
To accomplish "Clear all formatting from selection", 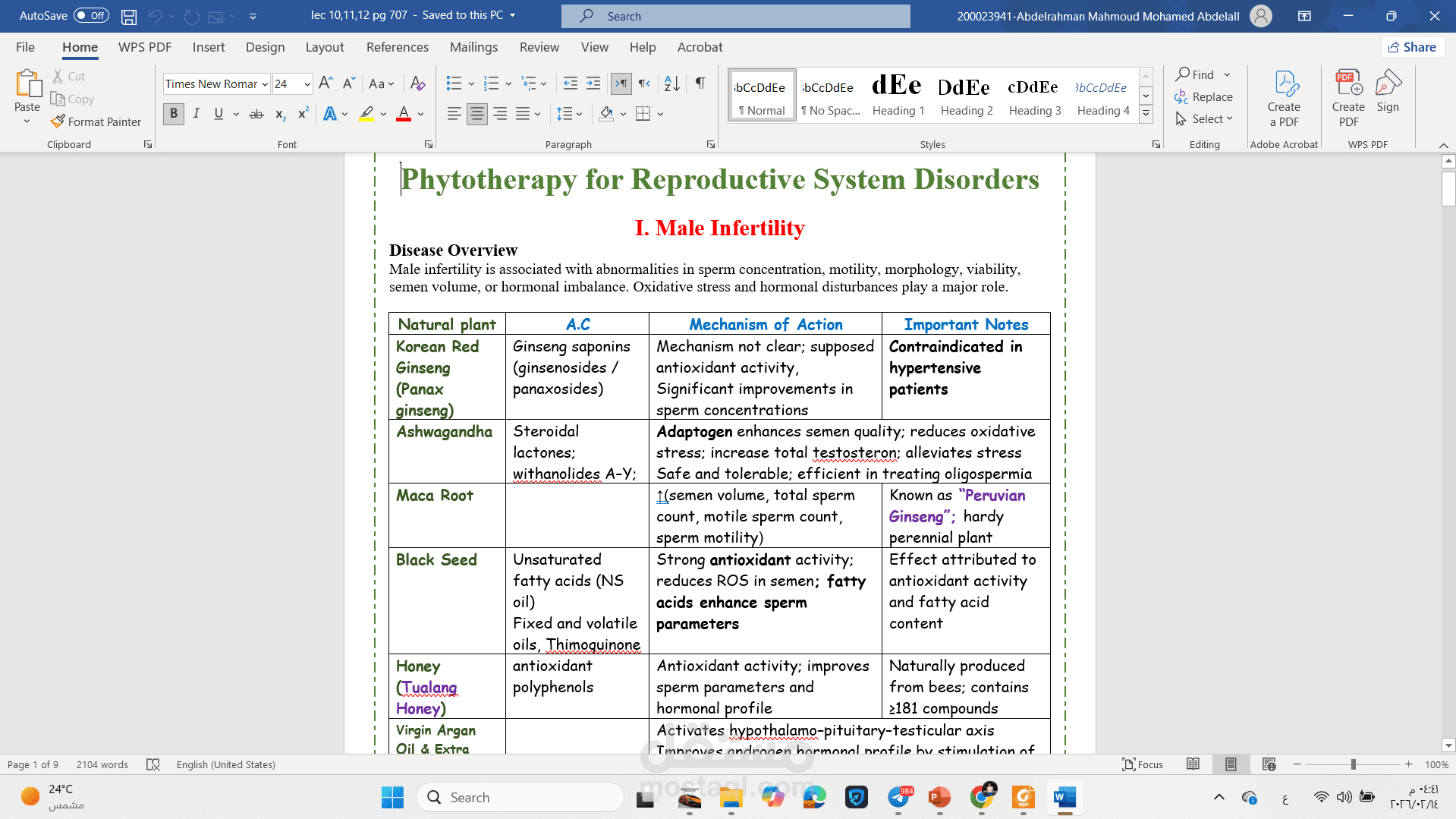I will pos(417,83).
